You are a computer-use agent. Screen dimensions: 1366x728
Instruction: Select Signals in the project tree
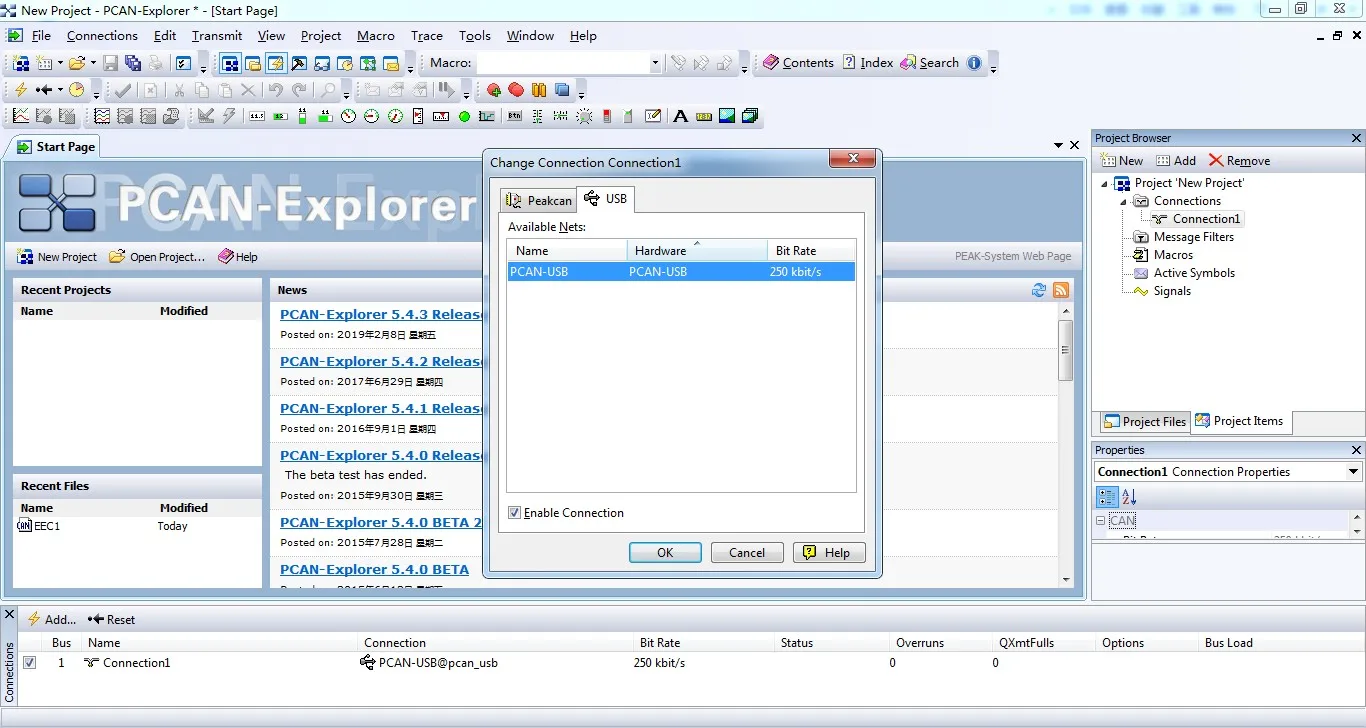[1172, 291]
